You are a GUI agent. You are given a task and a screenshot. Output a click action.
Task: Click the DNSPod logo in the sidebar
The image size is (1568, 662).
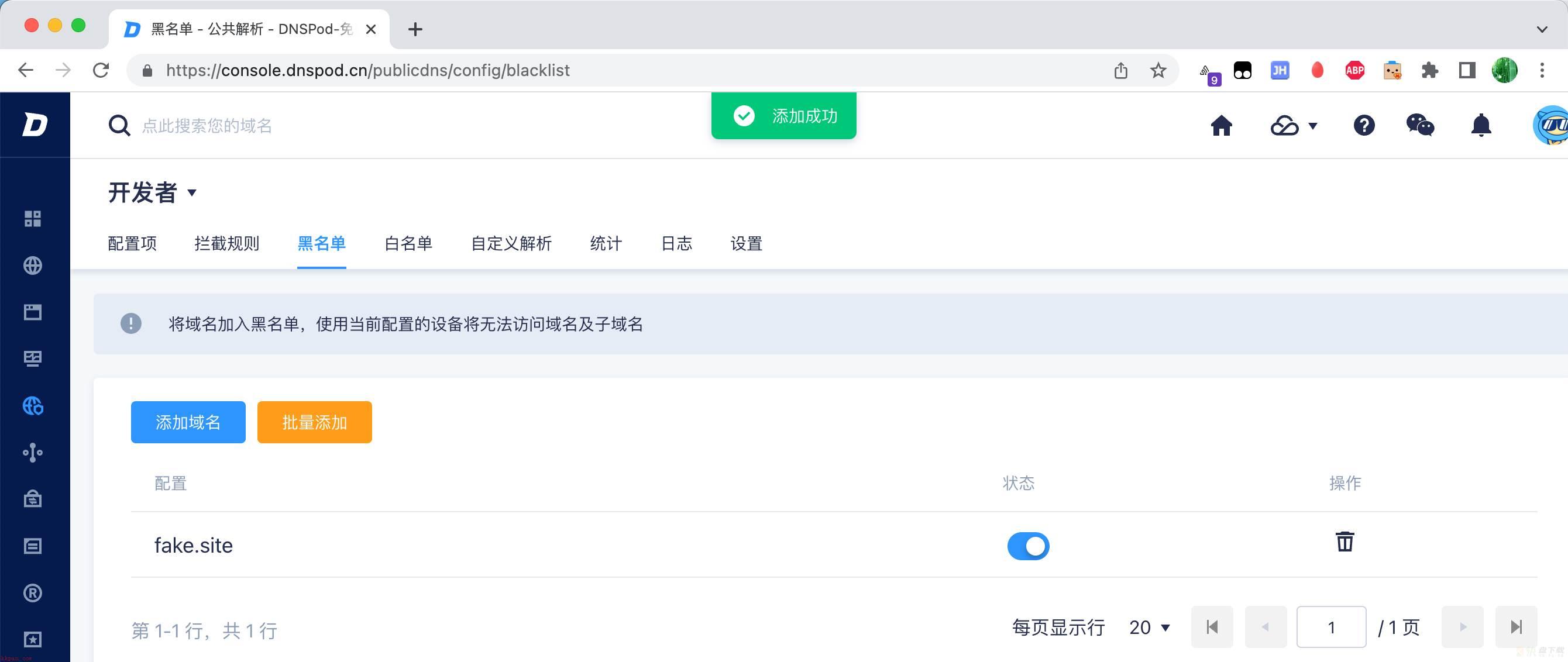[35, 125]
